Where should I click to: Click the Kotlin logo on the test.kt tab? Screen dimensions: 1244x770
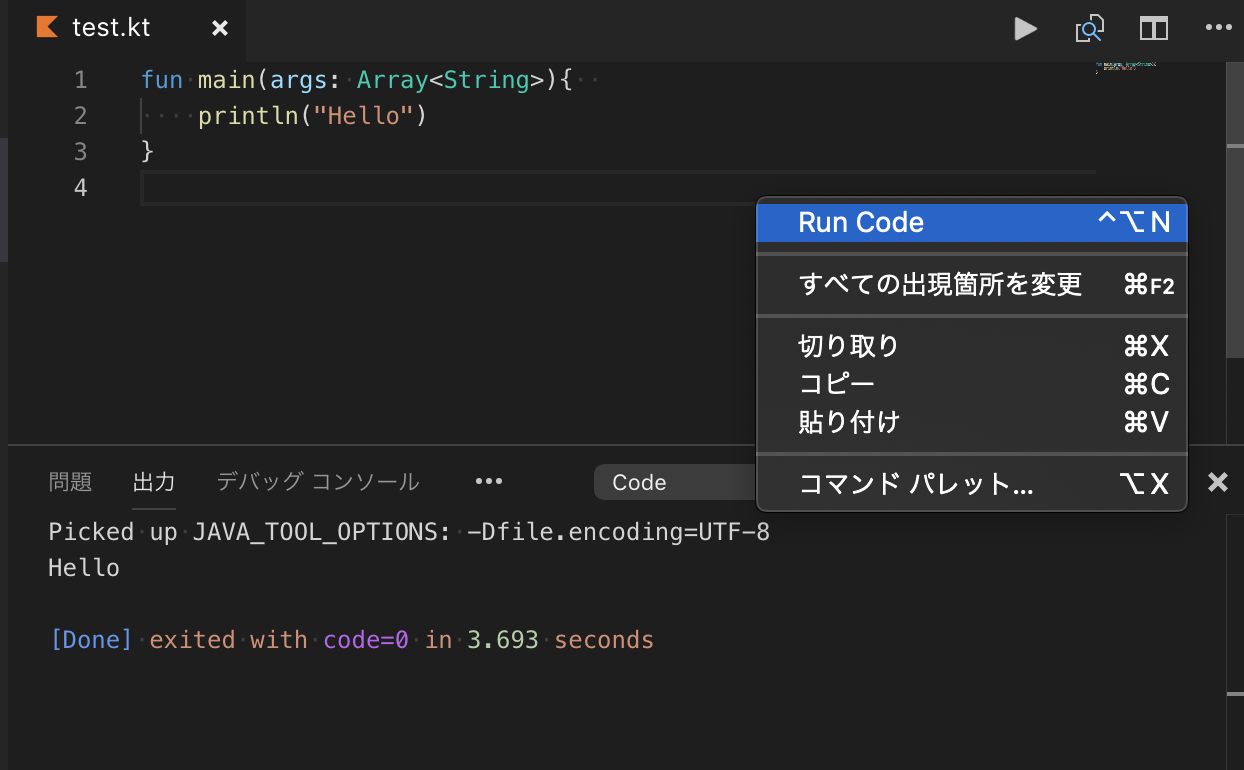pos(46,27)
